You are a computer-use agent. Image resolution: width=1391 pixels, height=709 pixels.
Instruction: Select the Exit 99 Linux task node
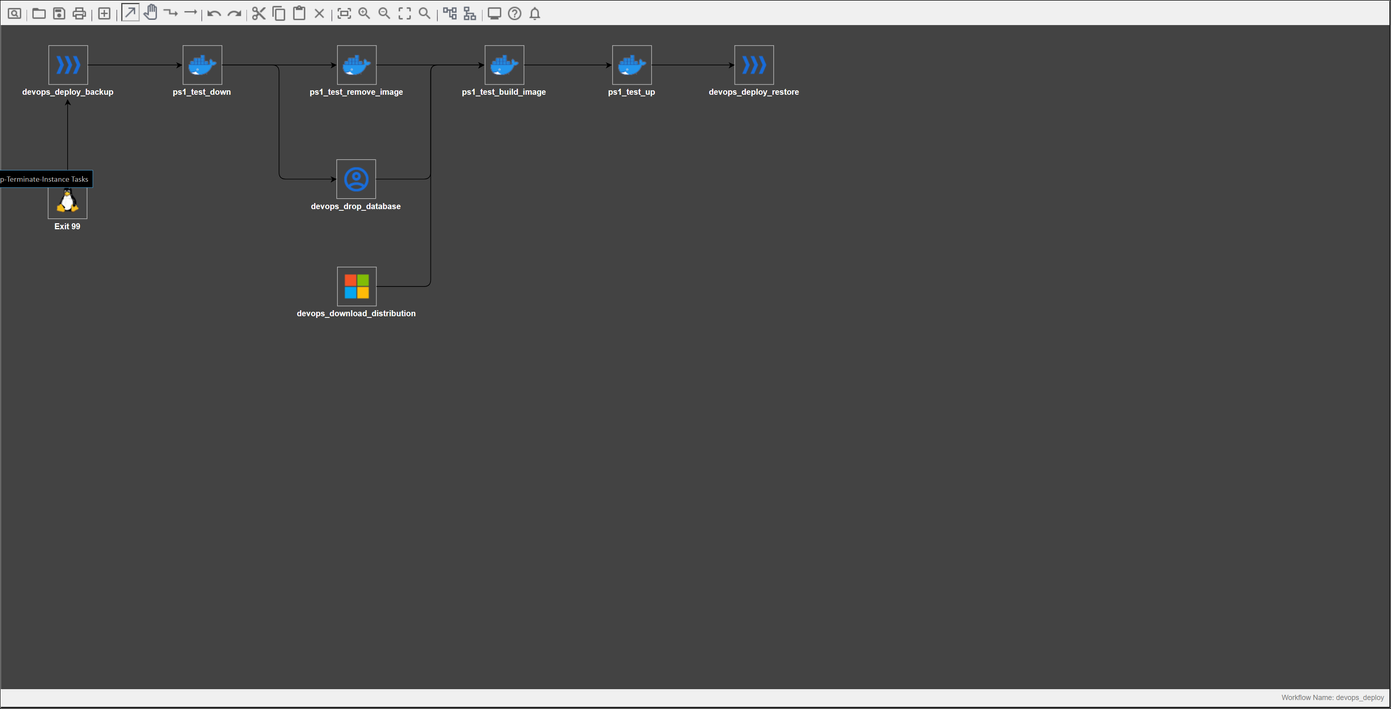point(68,204)
